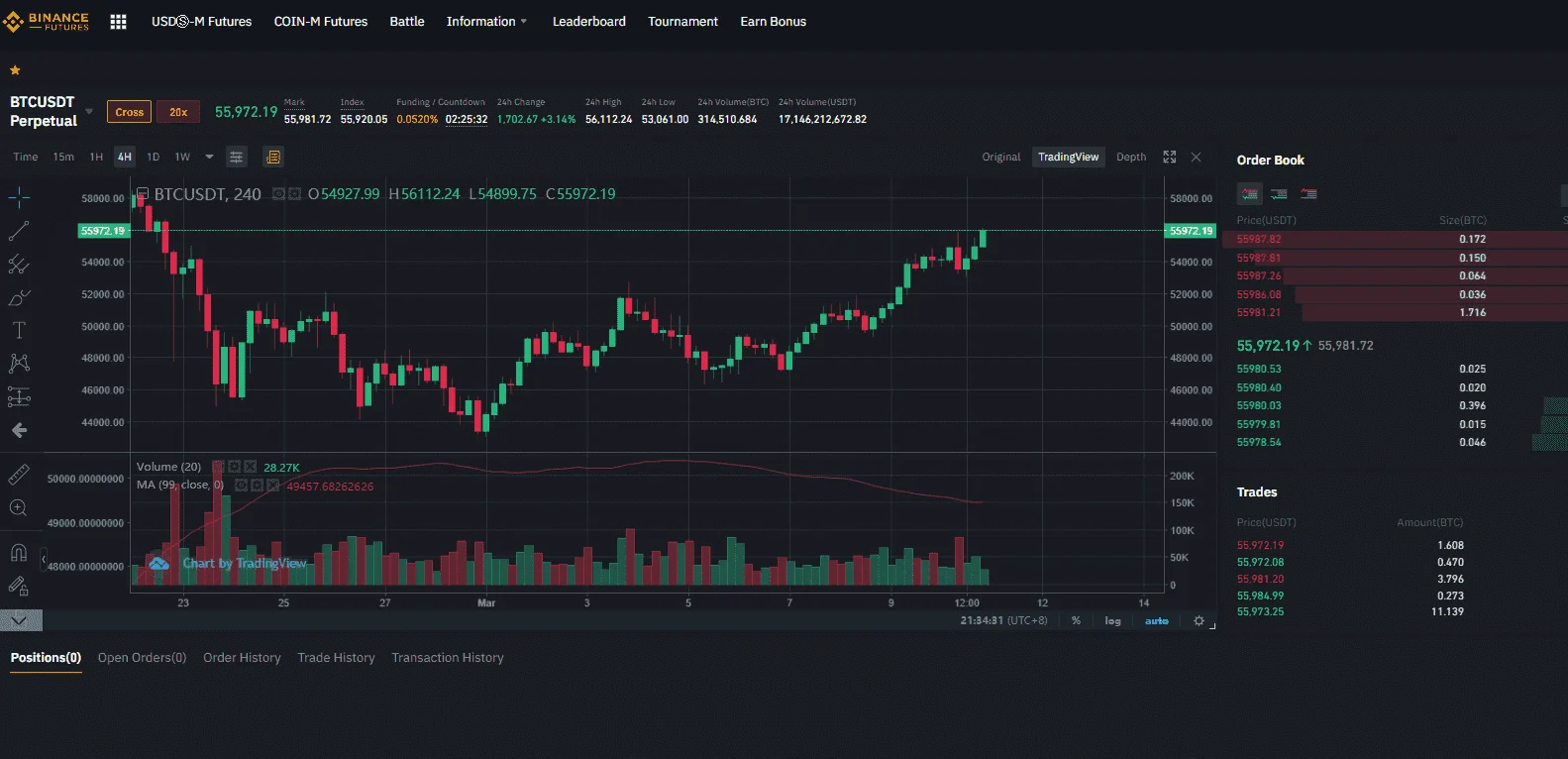Adjust the 20x leverage setting
The width and height of the screenshot is (1568, 759).
178,112
